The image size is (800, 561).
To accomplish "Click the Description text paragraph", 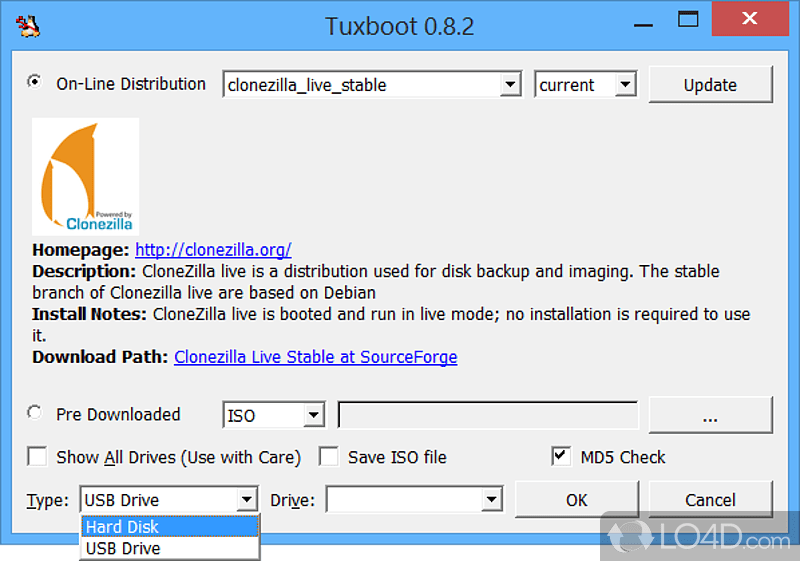I will [376, 282].
